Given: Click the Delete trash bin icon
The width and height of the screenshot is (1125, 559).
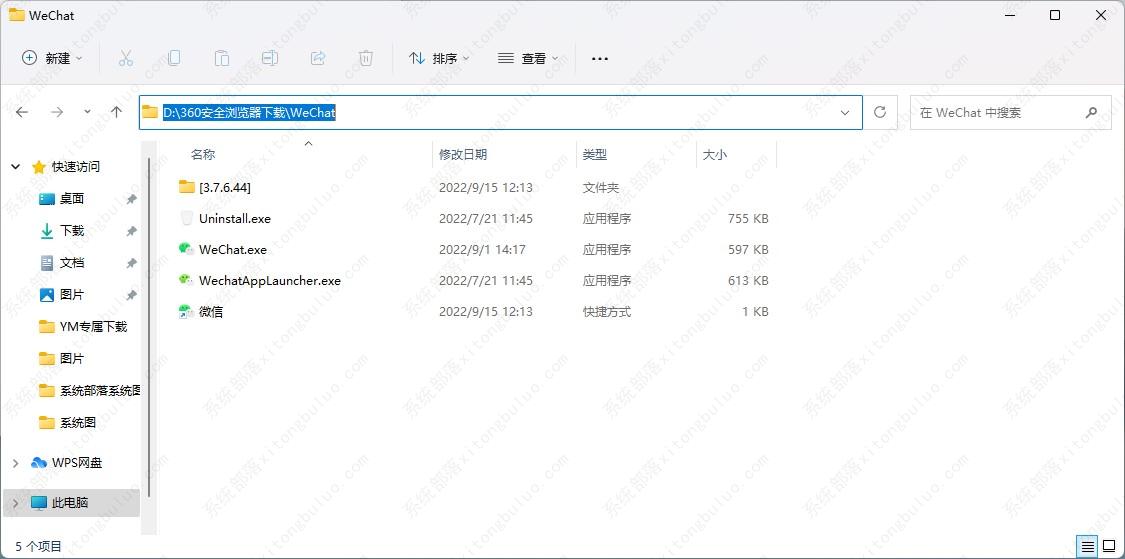Looking at the screenshot, I should (x=366, y=58).
